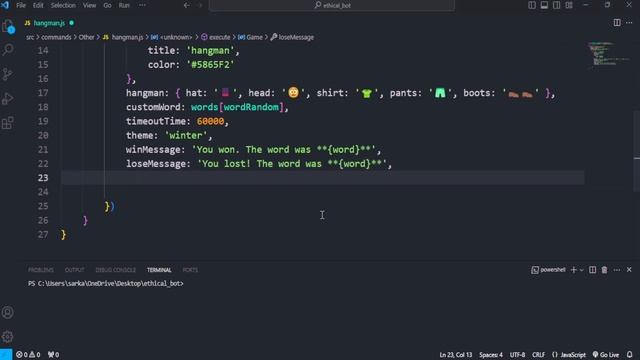Split the terminal pane
The height and width of the screenshot is (360, 640).
592,270
